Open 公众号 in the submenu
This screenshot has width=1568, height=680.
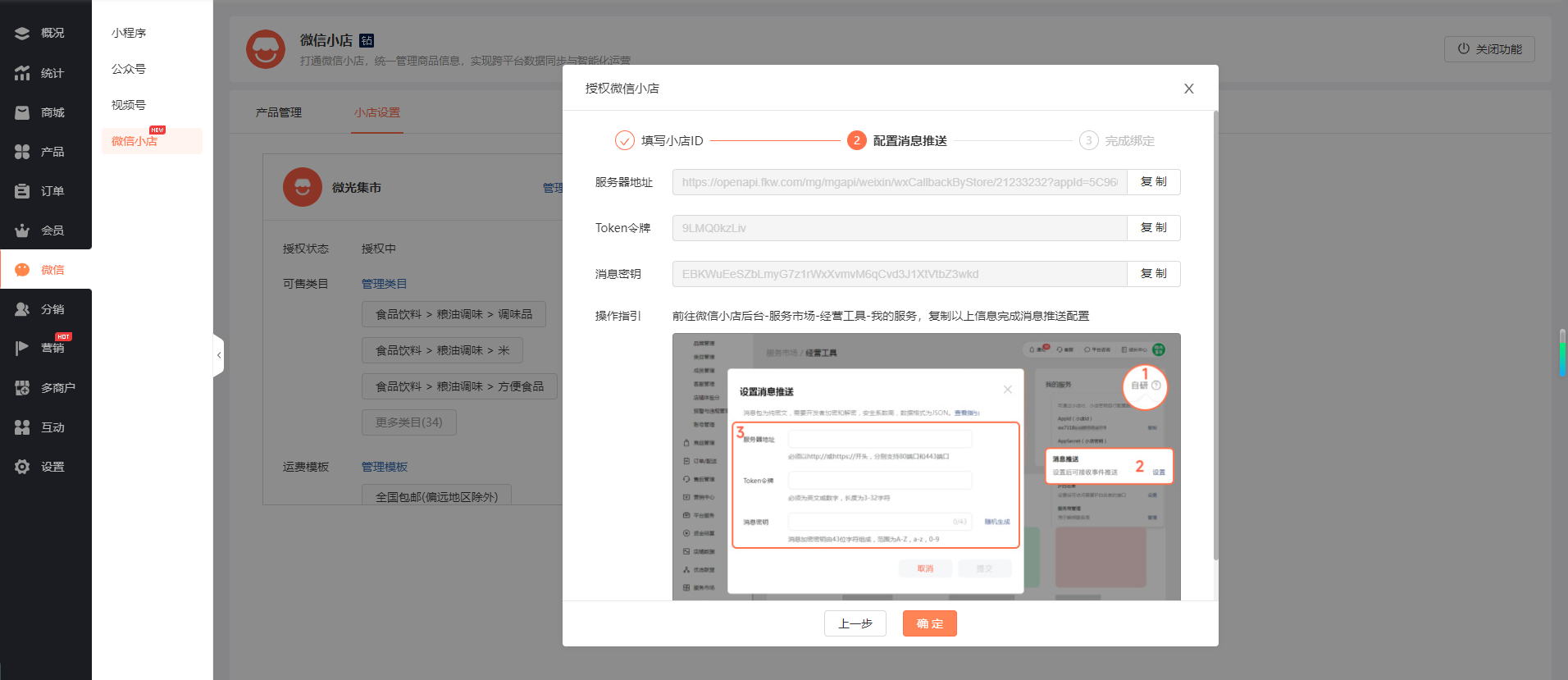coord(129,69)
